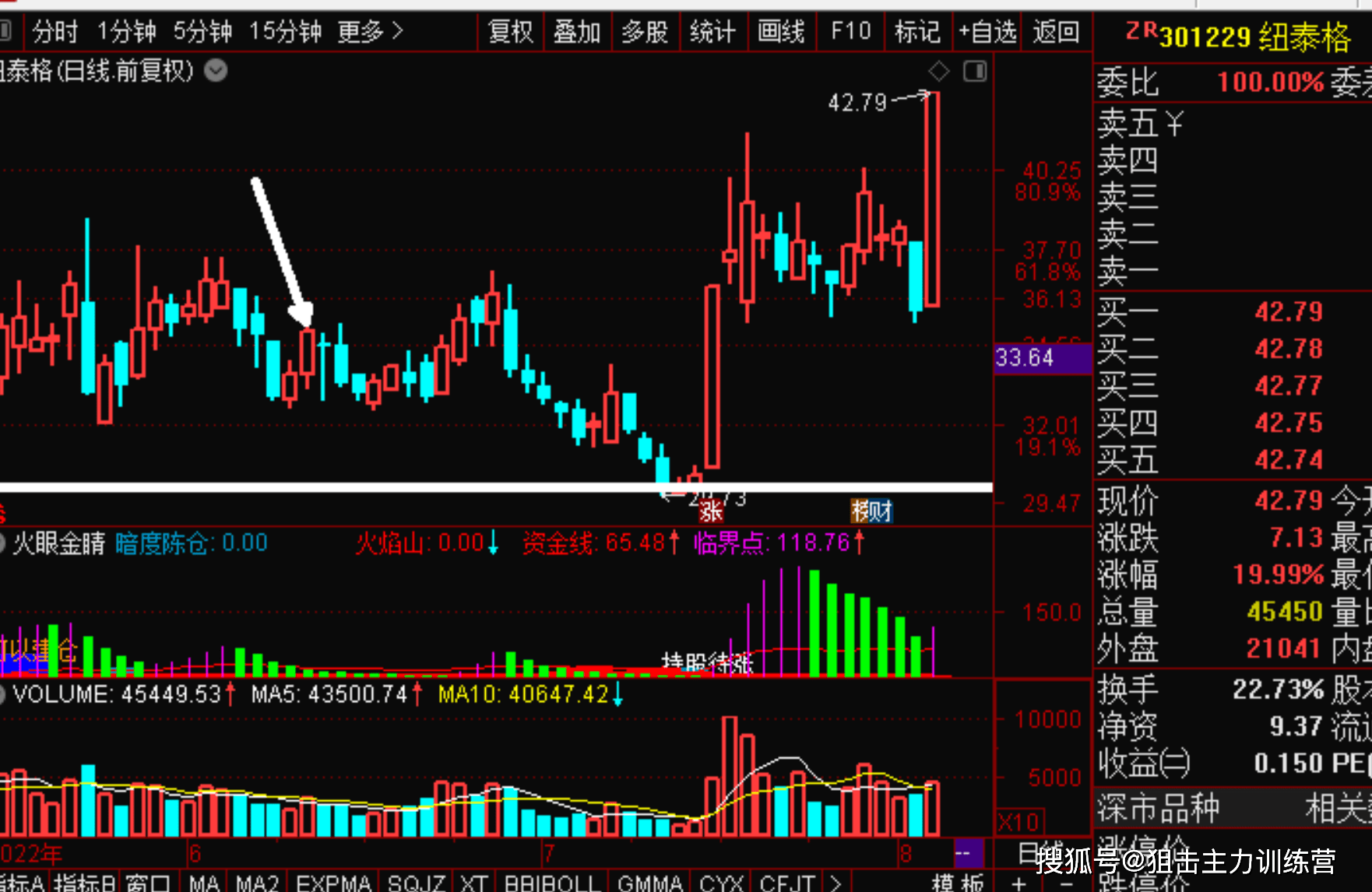The image size is (1372, 892).
Task: Add stock via +自选 button
Action: tap(987, 32)
